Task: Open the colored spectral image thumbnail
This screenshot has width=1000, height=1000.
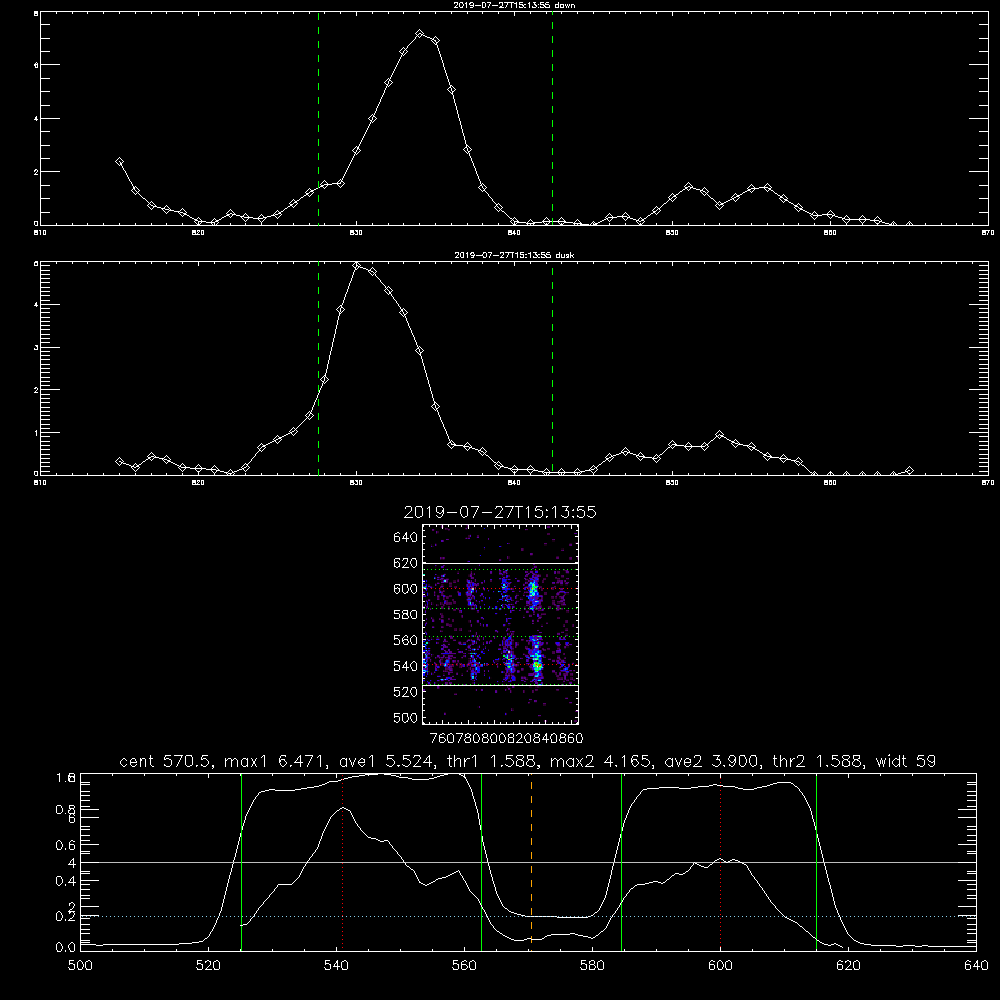Action: pyautogui.click(x=501, y=624)
